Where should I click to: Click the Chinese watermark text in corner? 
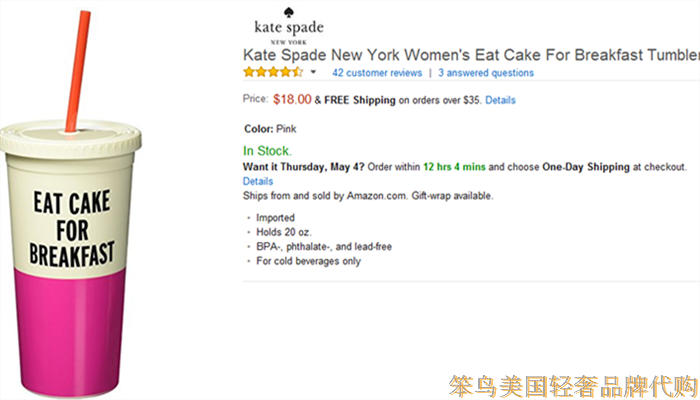(x=572, y=382)
